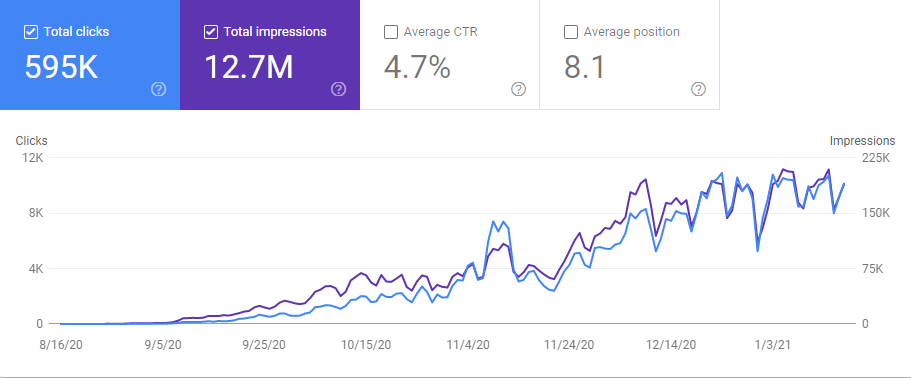This screenshot has width=911, height=378.
Task: Enable the Average CTR checkbox
Action: pos(391,32)
